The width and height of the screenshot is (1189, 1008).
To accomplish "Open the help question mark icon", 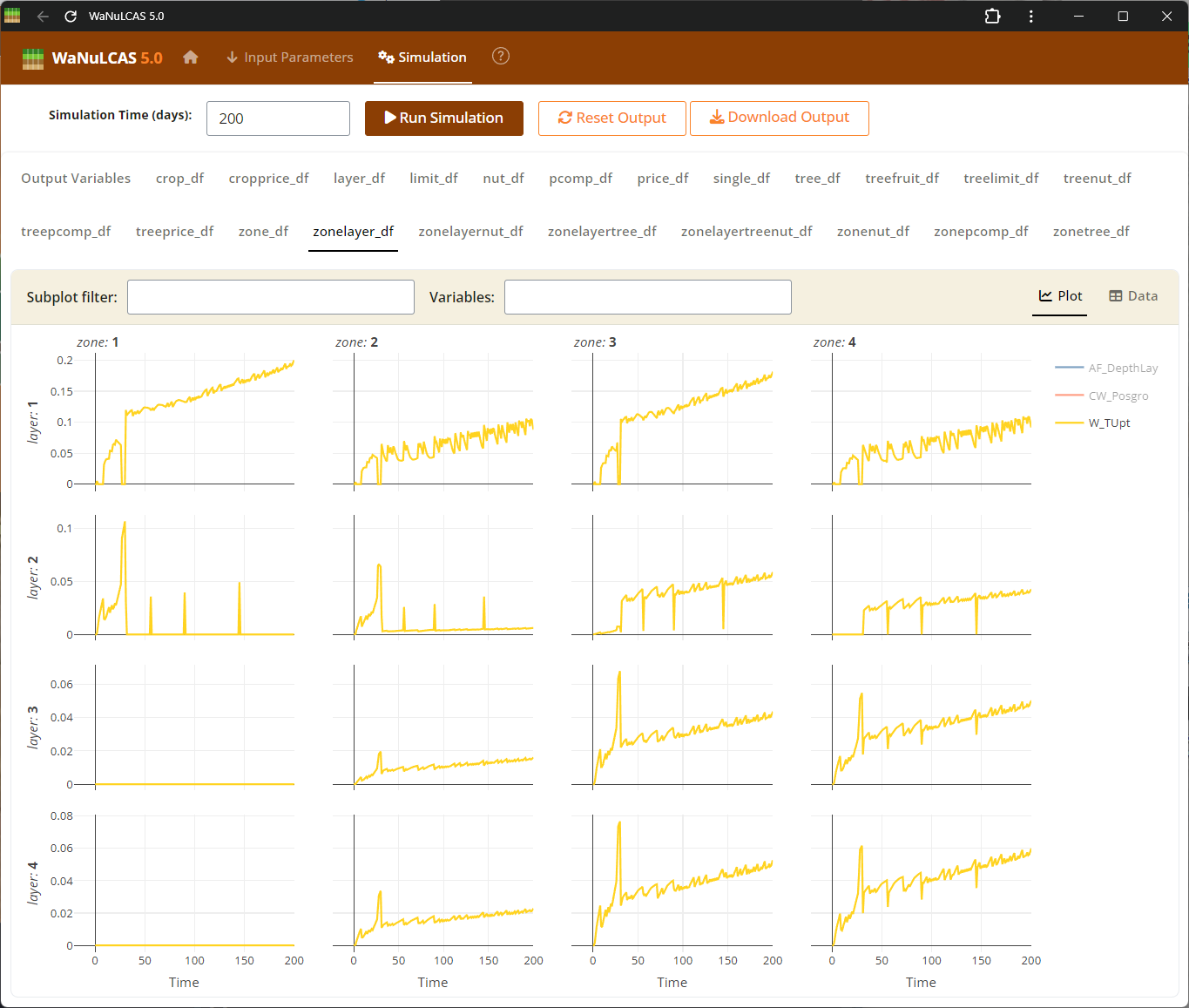I will tap(501, 57).
